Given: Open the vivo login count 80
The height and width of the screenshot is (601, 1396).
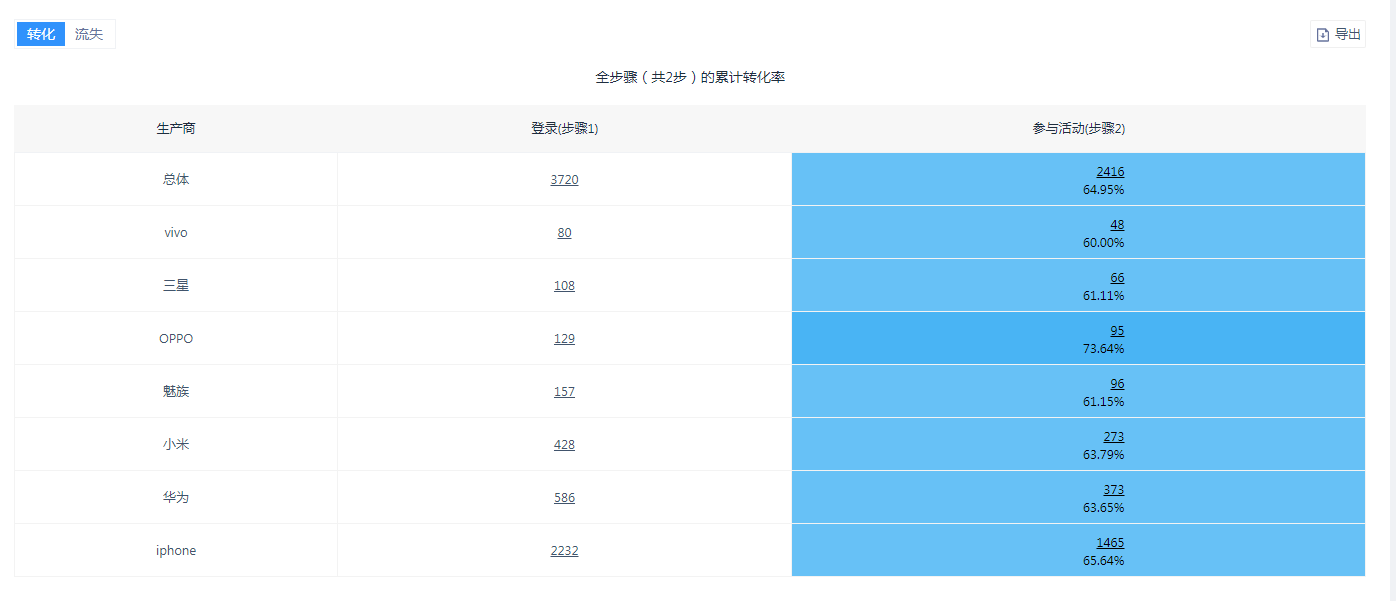Looking at the screenshot, I should tap(564, 233).
